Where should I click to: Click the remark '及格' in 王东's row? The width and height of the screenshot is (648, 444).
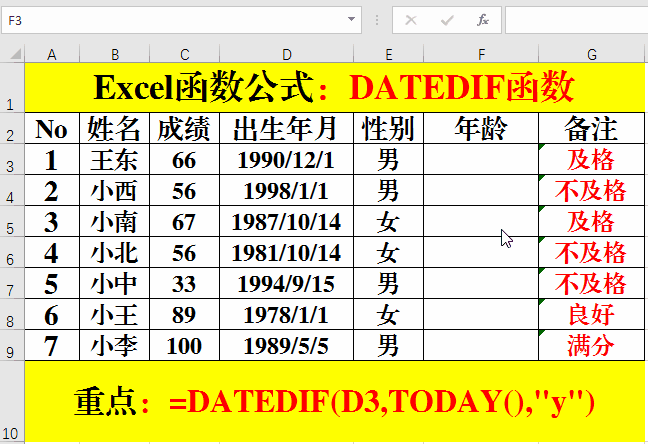coord(592,159)
